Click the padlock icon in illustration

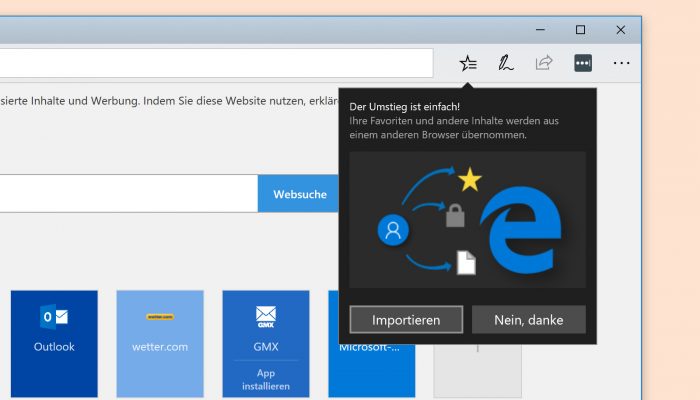[x=455, y=216]
